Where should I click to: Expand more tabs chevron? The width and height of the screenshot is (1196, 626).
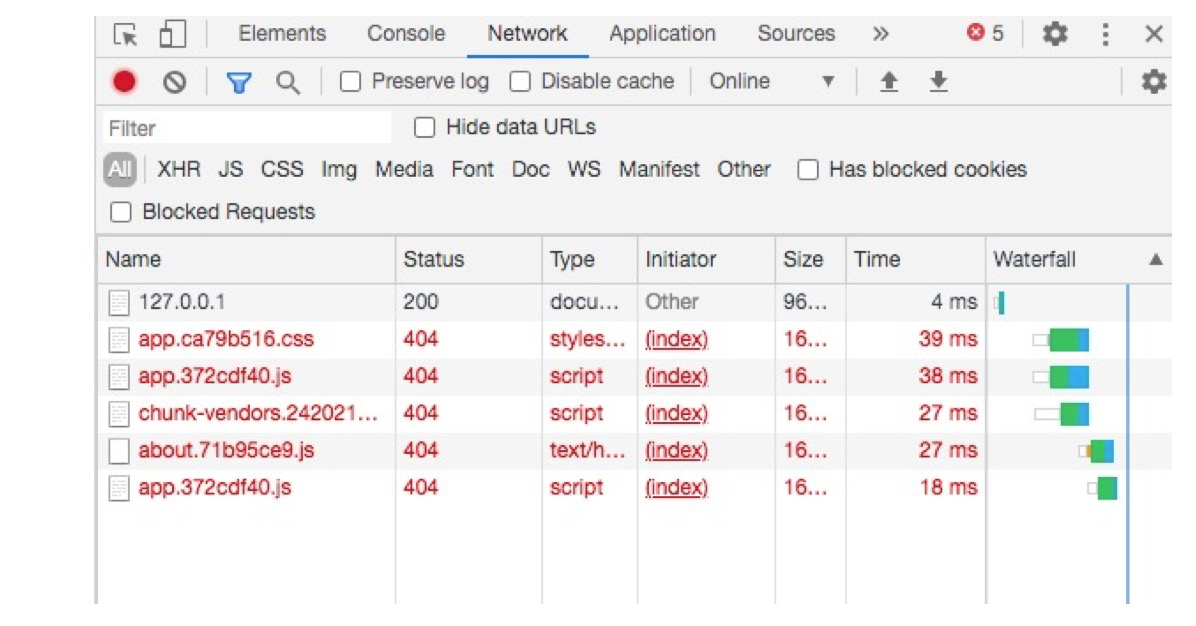[x=880, y=34]
